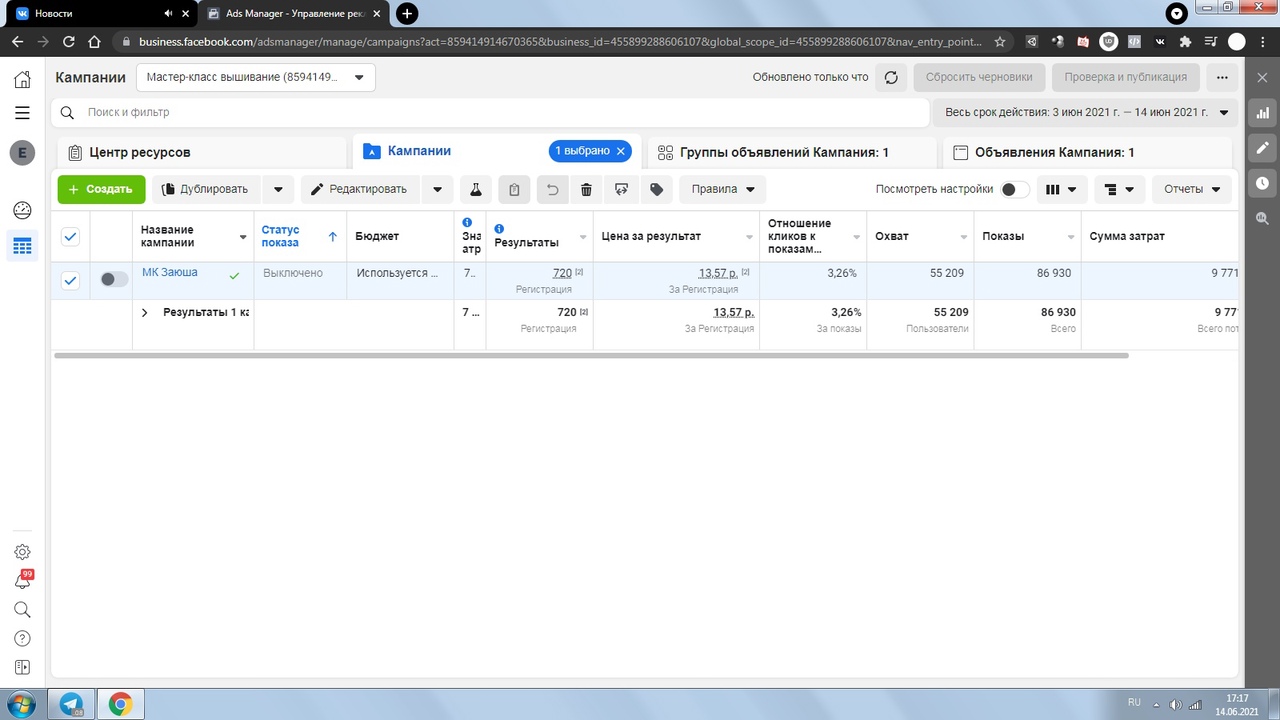Refresh data with the circular arrows button

[x=891, y=77]
